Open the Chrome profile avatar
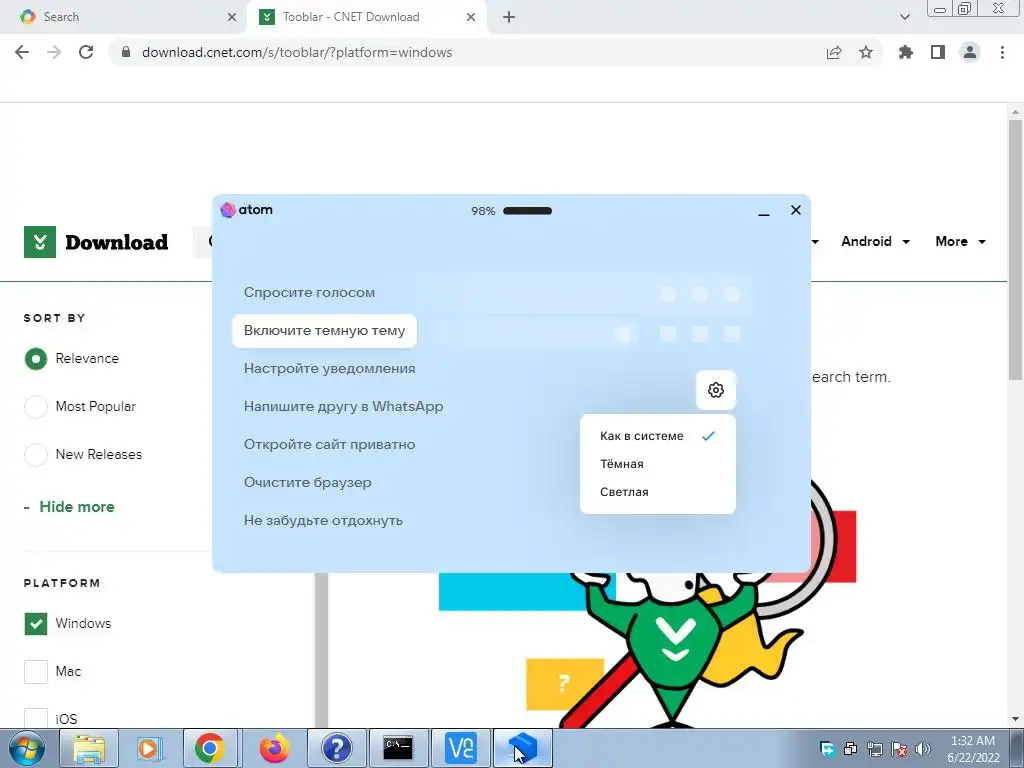The image size is (1024, 768). (x=970, y=52)
